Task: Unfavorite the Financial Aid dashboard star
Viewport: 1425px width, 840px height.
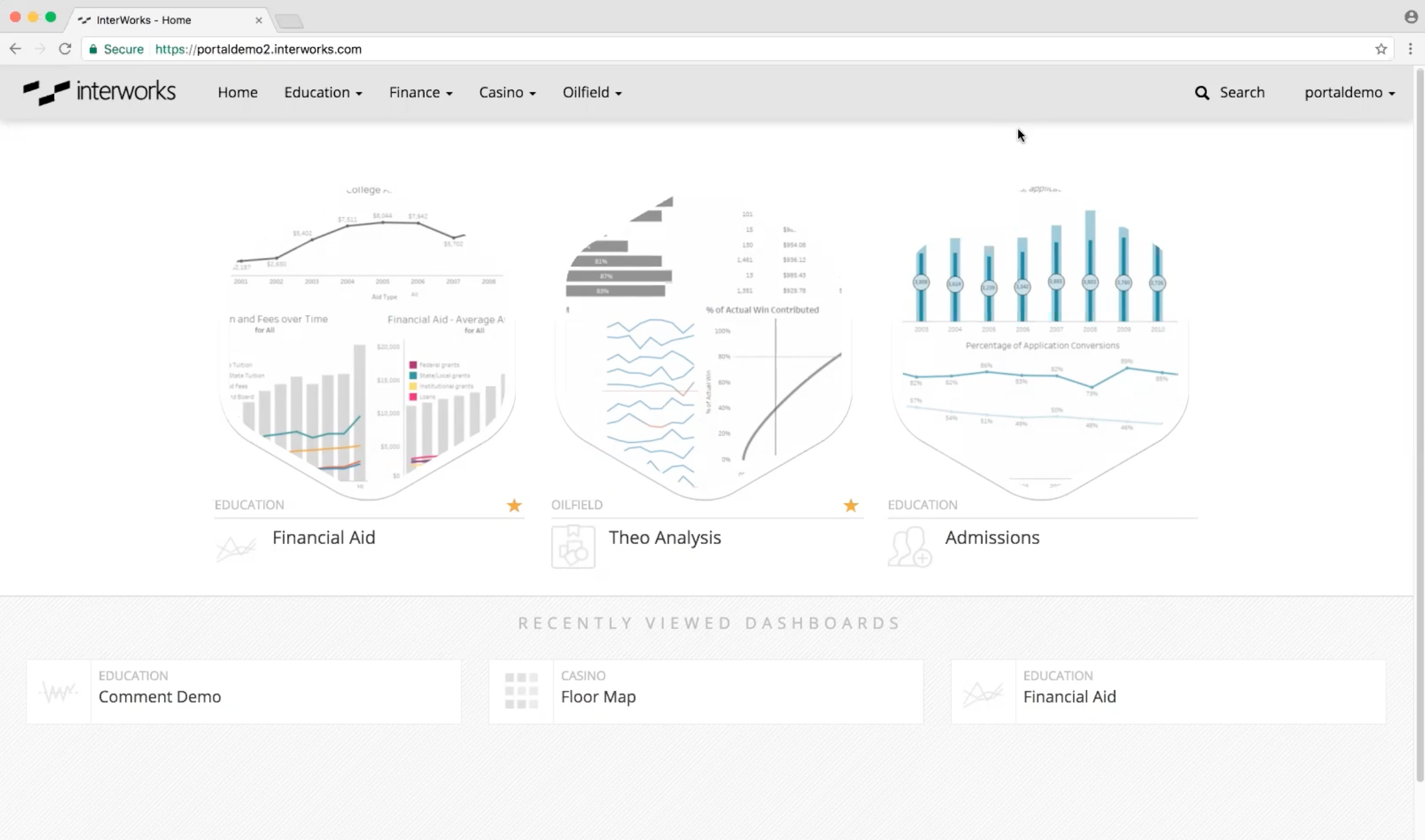Action: pyautogui.click(x=514, y=506)
